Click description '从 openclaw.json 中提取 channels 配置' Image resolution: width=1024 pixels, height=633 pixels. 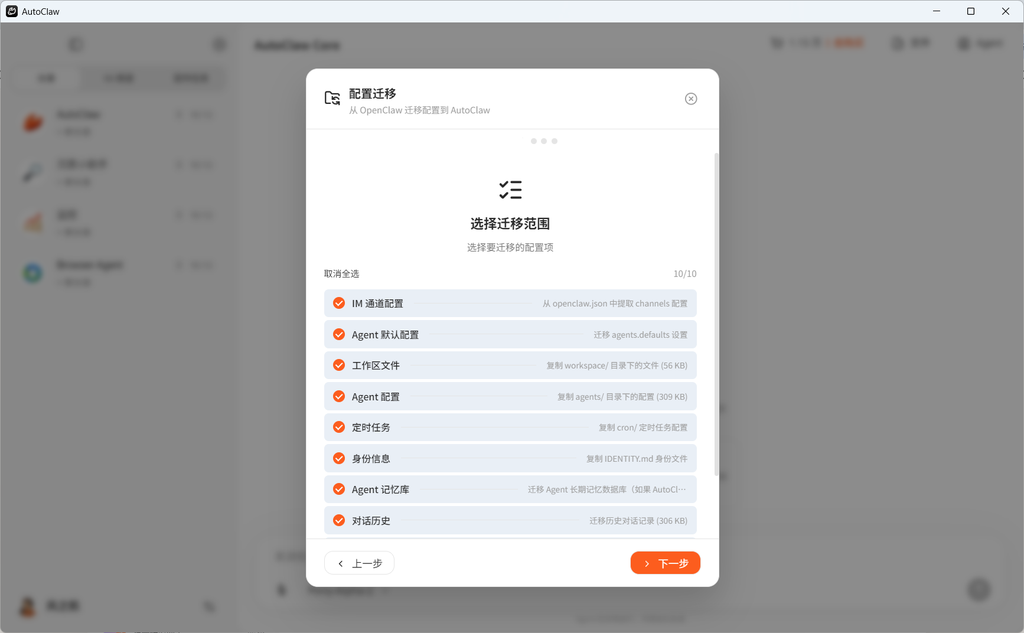coord(615,304)
